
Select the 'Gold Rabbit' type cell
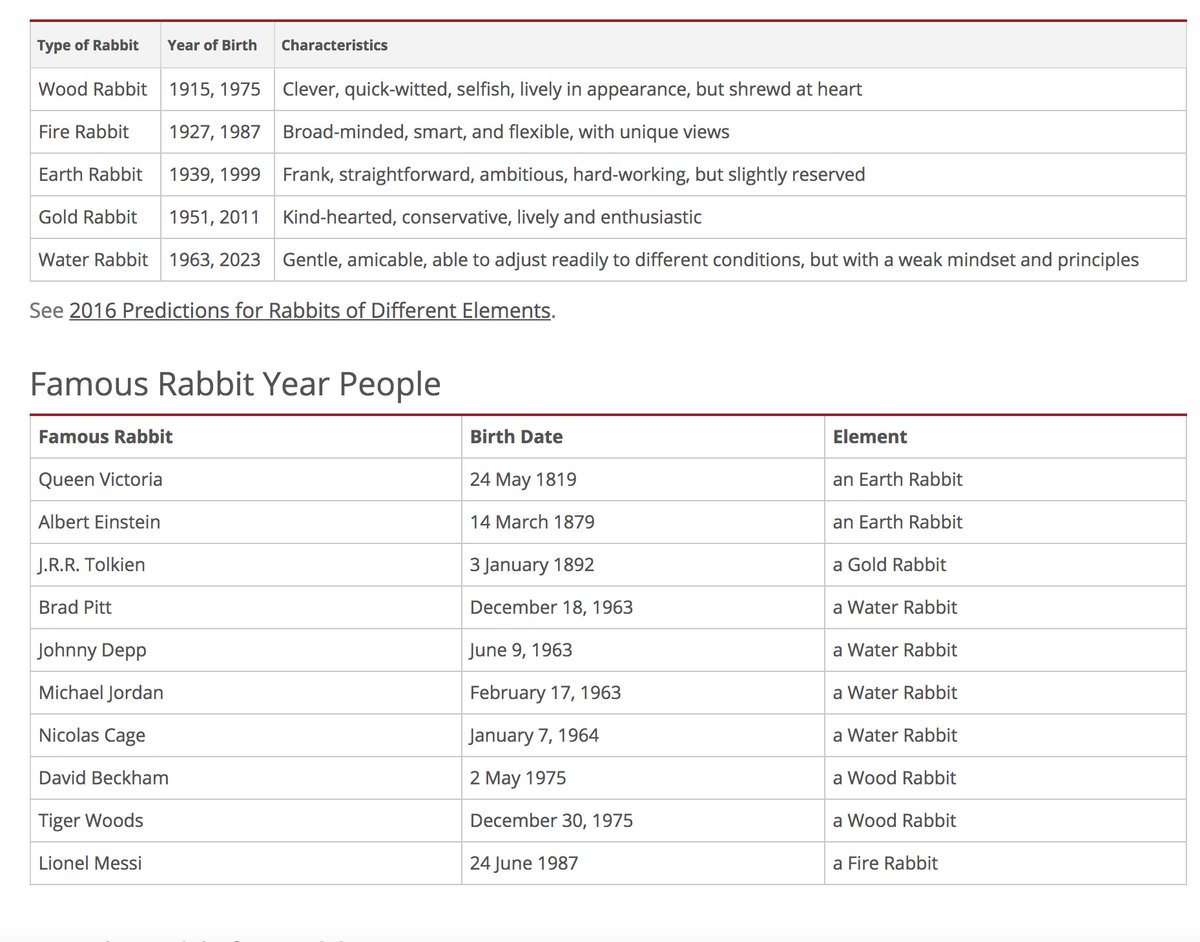(x=95, y=217)
